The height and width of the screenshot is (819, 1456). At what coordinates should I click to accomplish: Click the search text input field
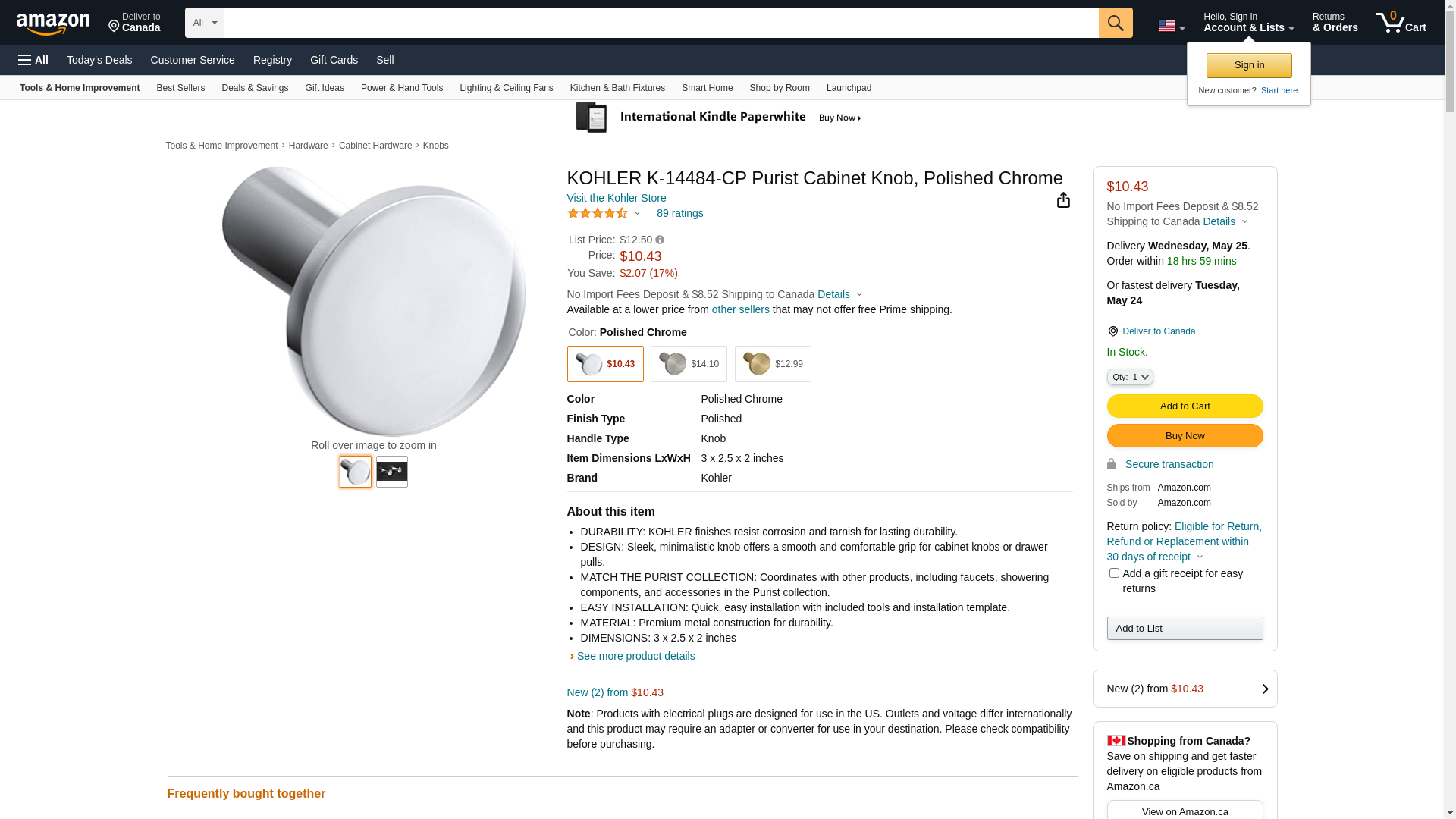661,23
